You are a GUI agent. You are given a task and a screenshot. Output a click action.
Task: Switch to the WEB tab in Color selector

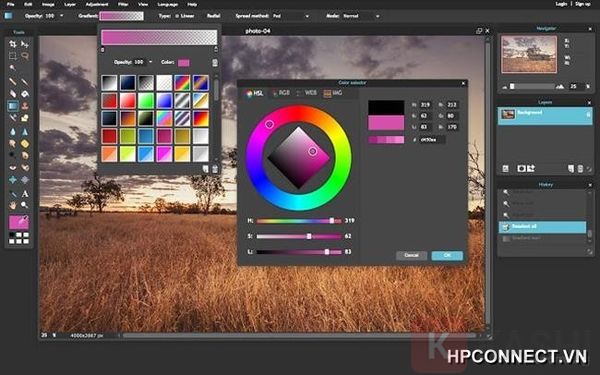307,93
